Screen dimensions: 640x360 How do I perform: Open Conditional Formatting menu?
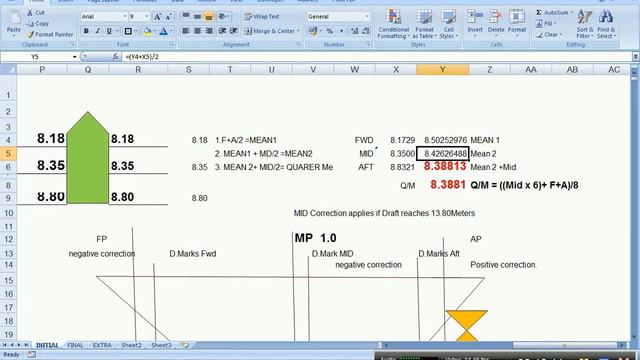tap(393, 24)
